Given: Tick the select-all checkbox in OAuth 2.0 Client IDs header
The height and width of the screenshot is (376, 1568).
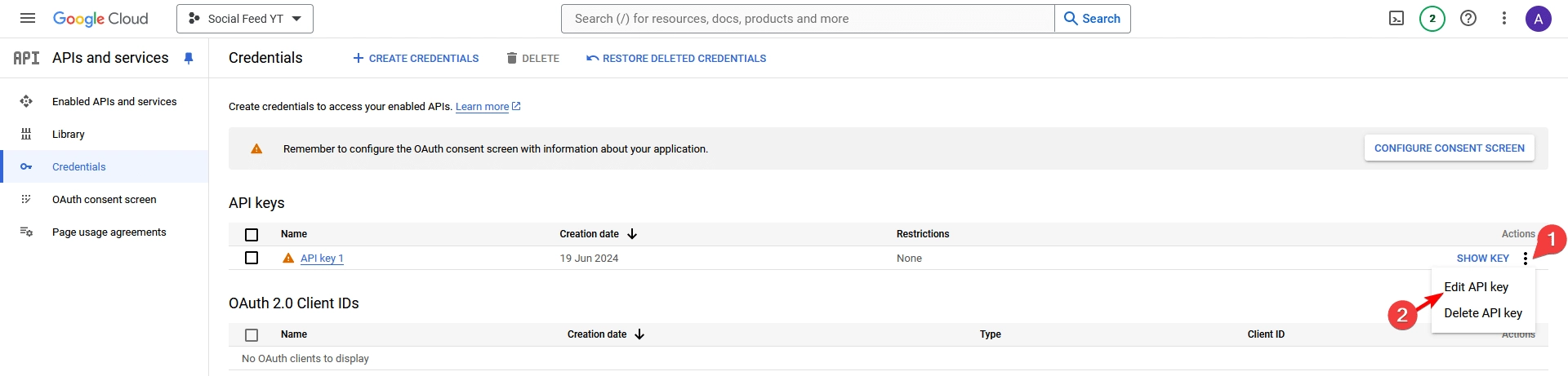Looking at the screenshot, I should (x=252, y=334).
